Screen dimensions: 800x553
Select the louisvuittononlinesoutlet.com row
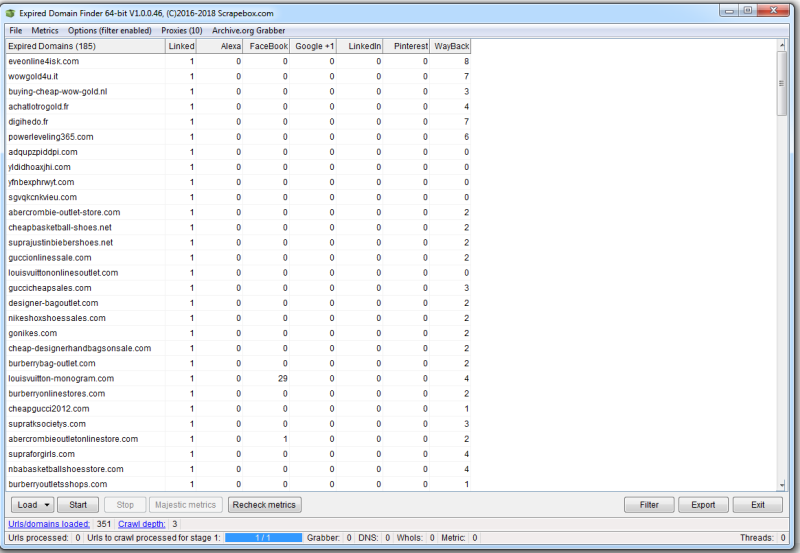pos(238,273)
